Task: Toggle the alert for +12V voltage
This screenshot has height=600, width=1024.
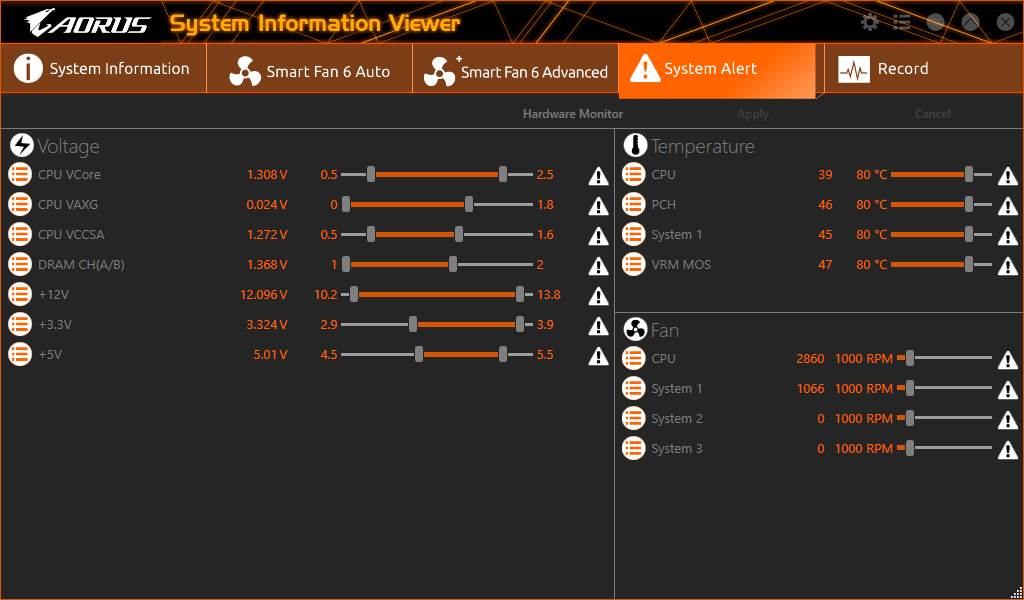Action: coord(598,296)
